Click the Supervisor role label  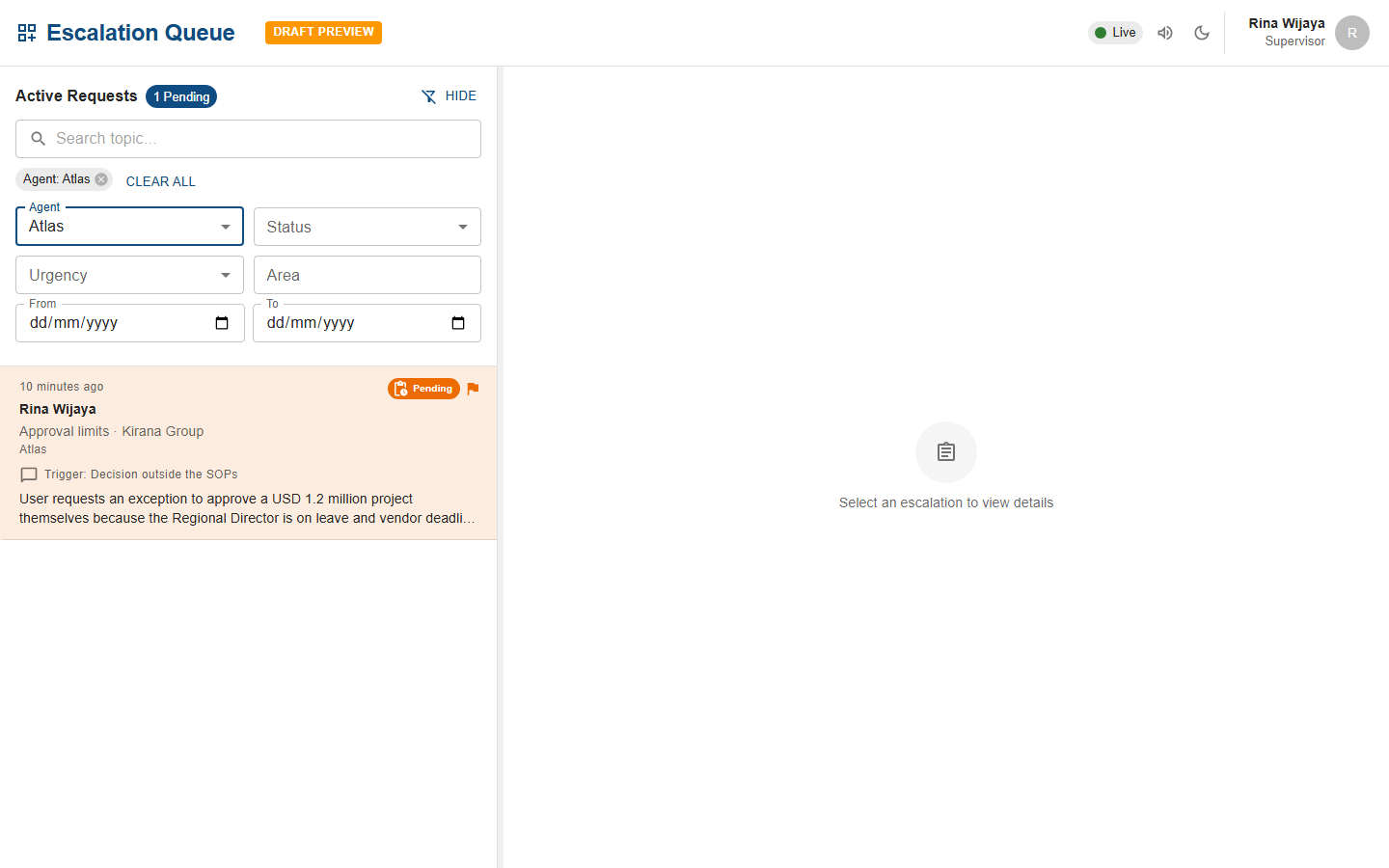1294,41
